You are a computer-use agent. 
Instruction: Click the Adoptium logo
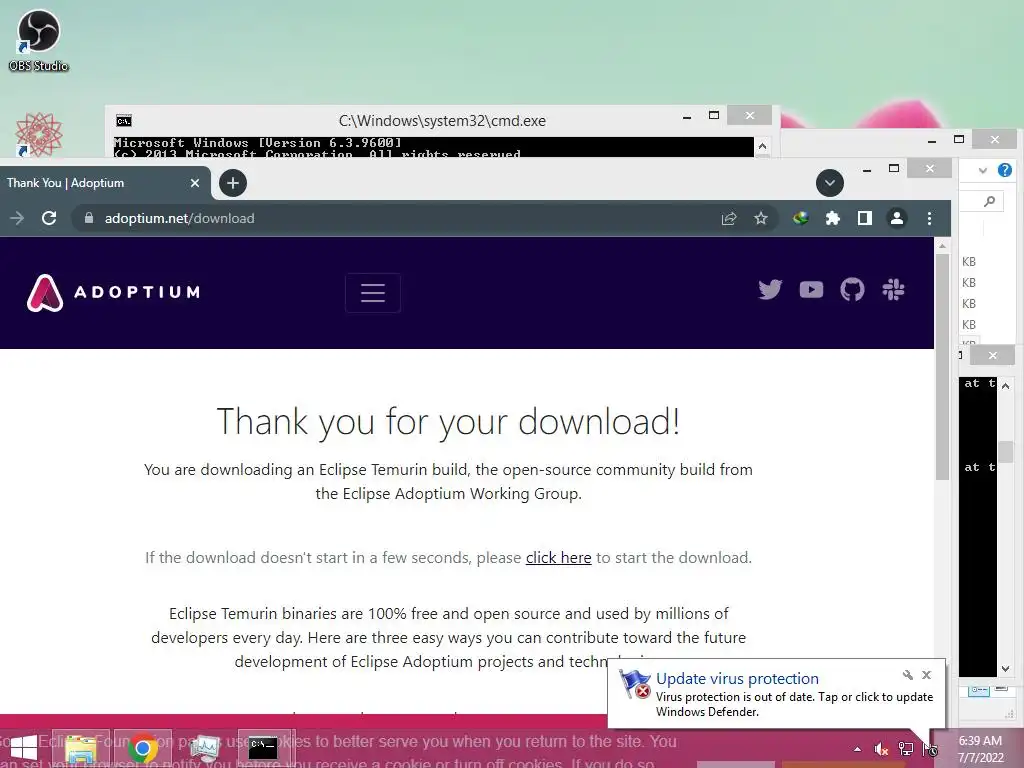pos(114,292)
